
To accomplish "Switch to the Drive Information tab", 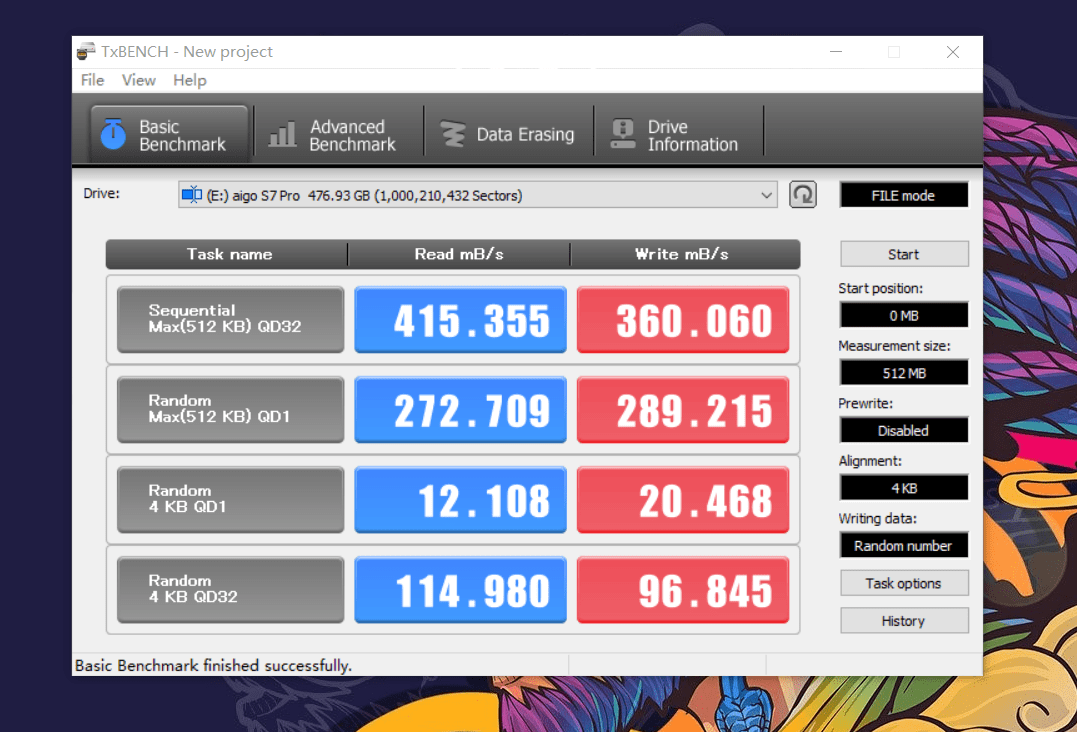I will tap(678, 135).
